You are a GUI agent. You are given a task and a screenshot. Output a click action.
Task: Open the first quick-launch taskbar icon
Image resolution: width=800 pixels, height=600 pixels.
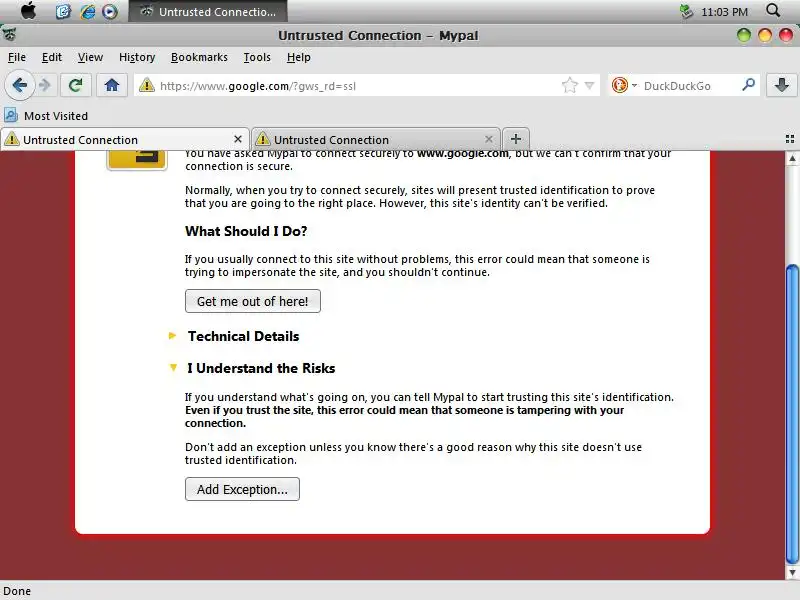pyautogui.click(x=63, y=11)
